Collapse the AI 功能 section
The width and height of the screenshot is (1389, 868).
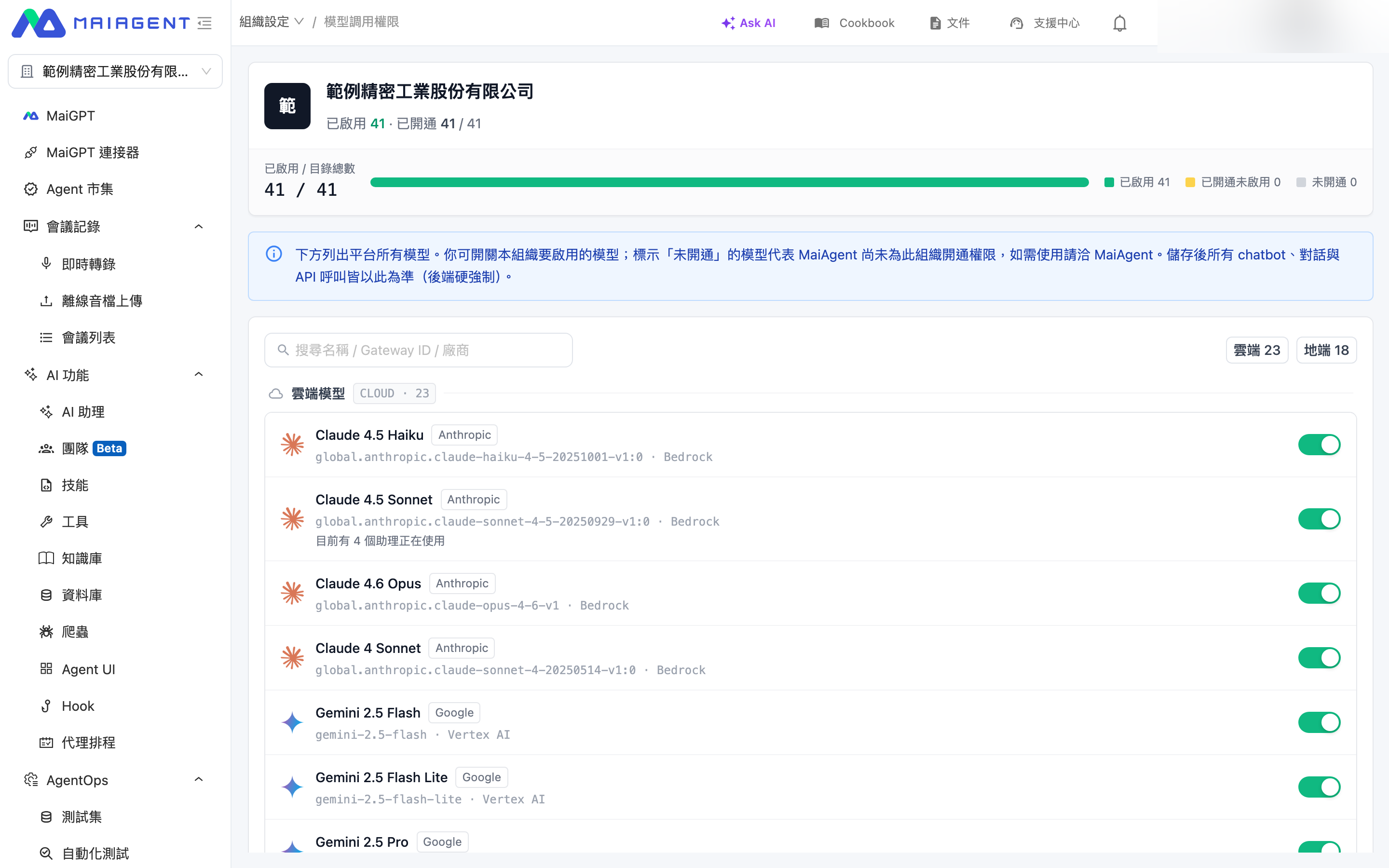coord(199,375)
